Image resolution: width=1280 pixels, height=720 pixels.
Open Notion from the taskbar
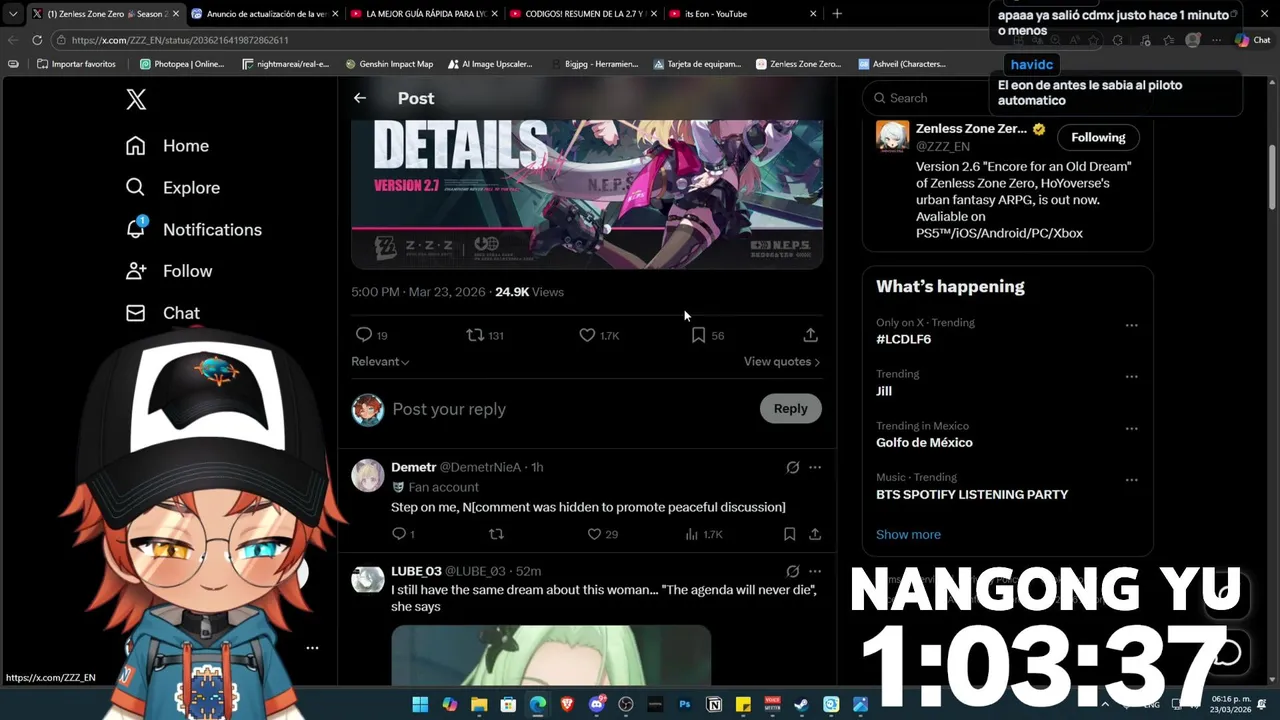click(714, 705)
